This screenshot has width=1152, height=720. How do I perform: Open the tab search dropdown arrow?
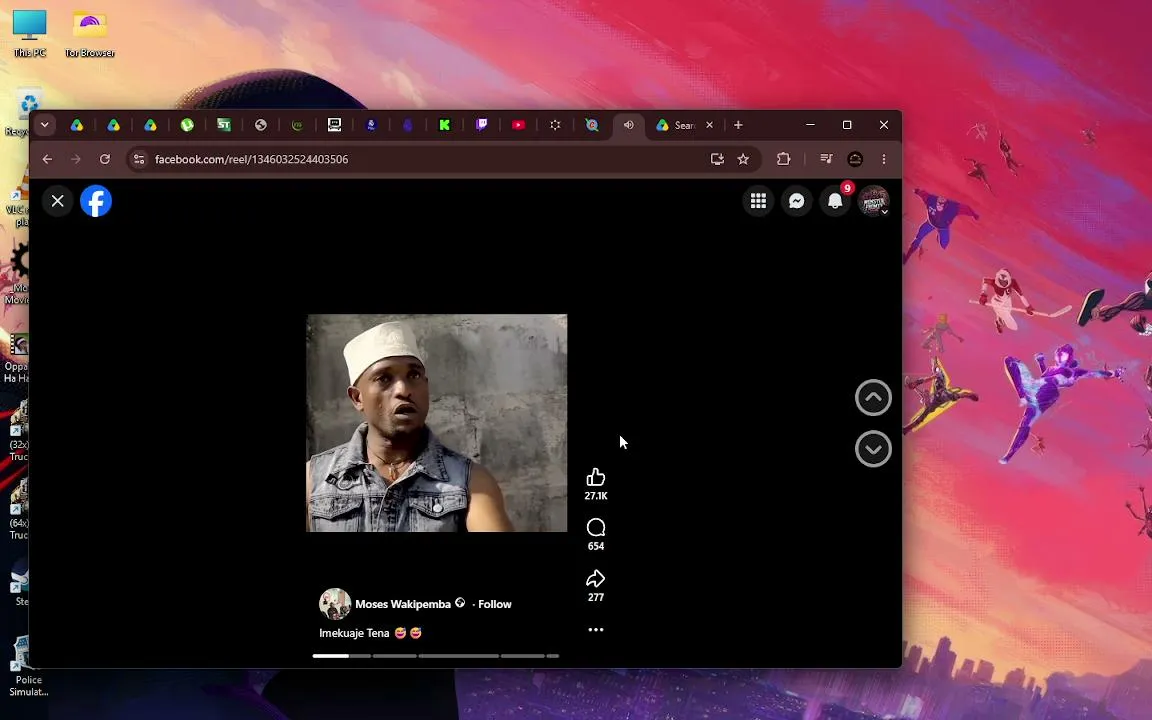pyautogui.click(x=45, y=125)
